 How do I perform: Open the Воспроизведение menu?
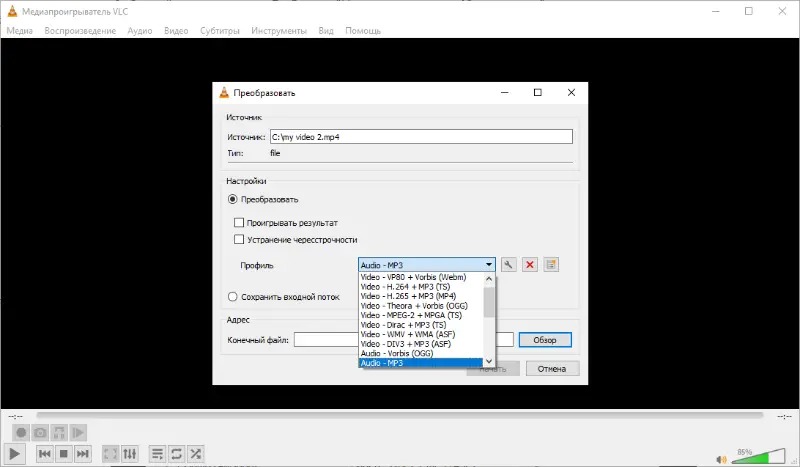tap(80, 31)
